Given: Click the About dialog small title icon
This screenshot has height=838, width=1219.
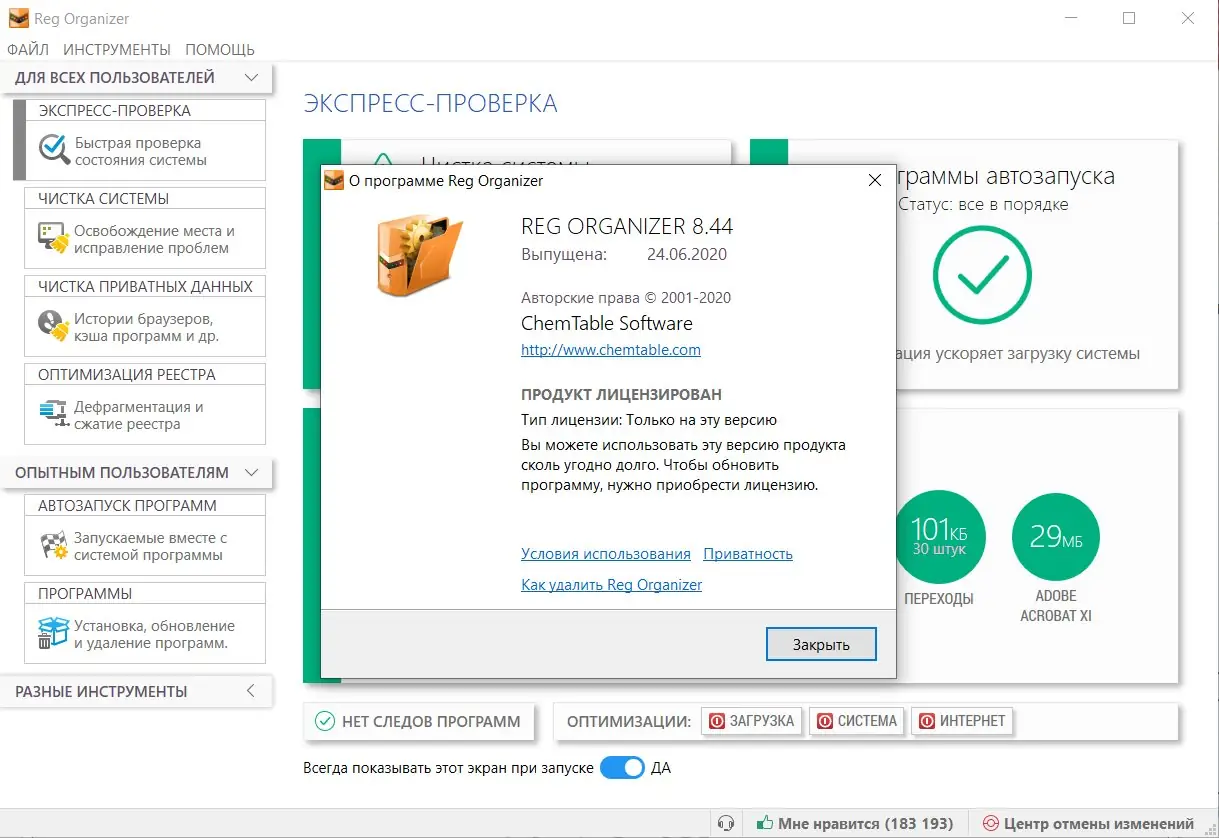Looking at the screenshot, I should (x=334, y=181).
